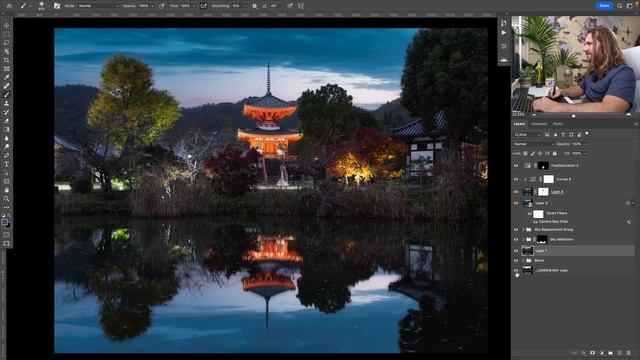Viewport: 640px width, 360px height.
Task: Open the layer filter Kind dropdown
Action: coord(528,134)
